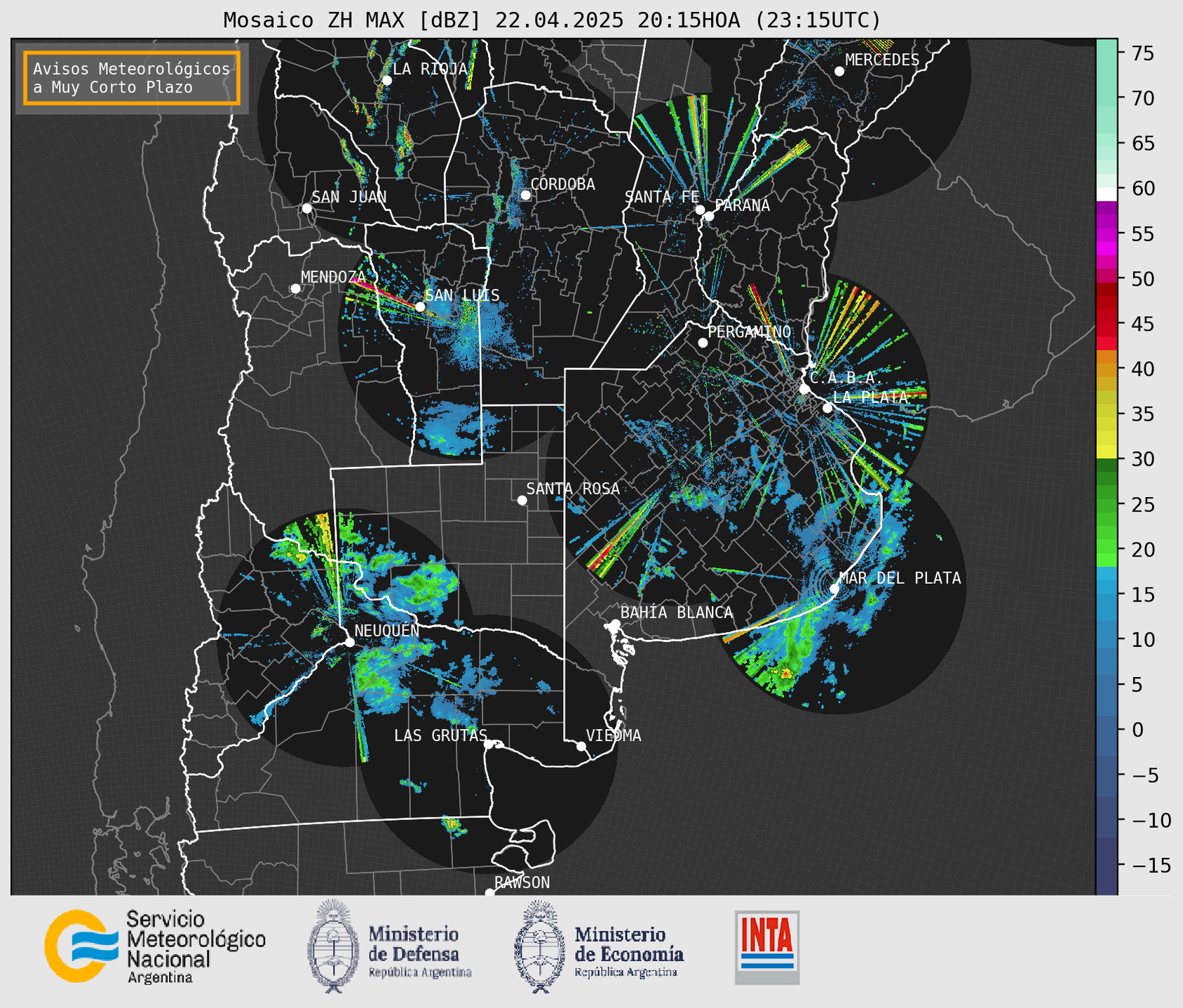This screenshot has width=1183, height=1008.
Task: Click the Ministerio de Defensa text
Action: click(419, 951)
